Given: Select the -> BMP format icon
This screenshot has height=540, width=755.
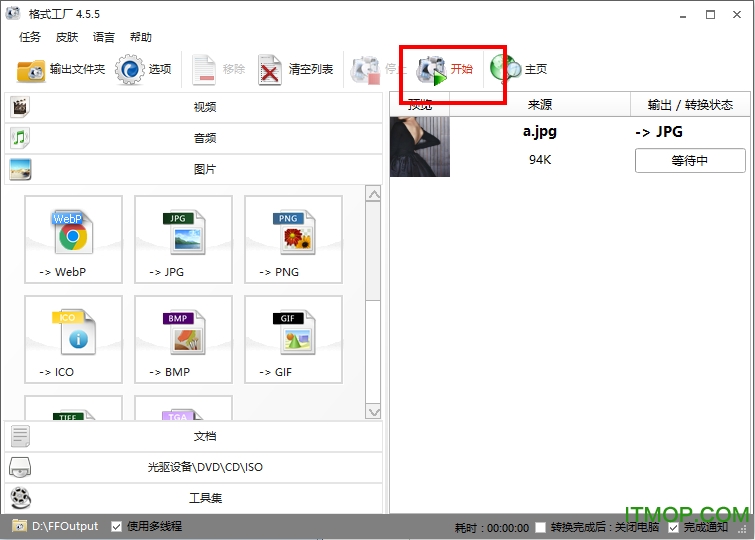Looking at the screenshot, I should point(183,335).
